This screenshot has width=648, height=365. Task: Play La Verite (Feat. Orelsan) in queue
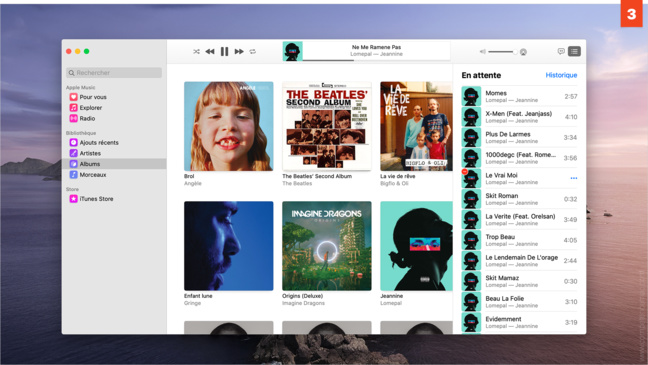coord(519,219)
